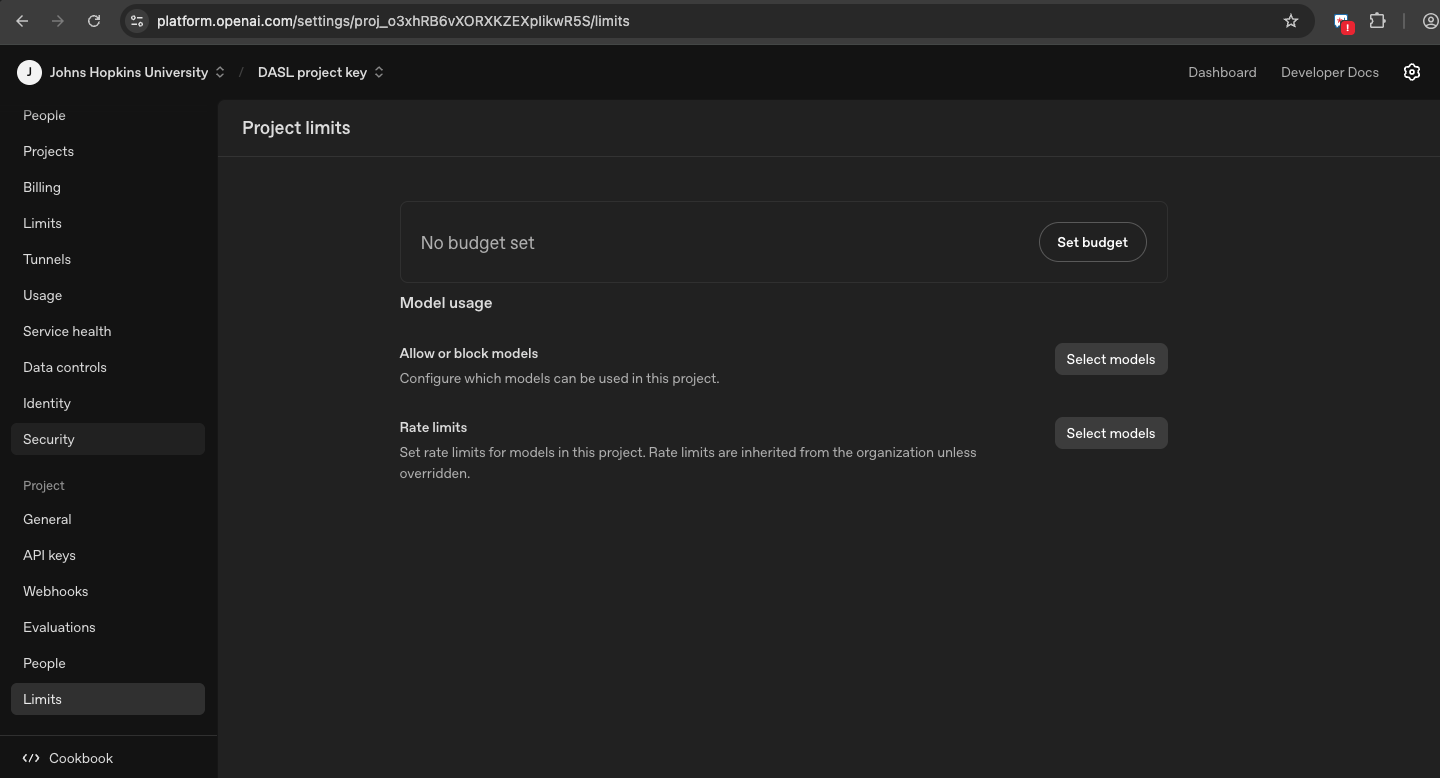Viewport: 1440px width, 778px height.
Task: Open settings gear icon in header
Action: click(1412, 72)
